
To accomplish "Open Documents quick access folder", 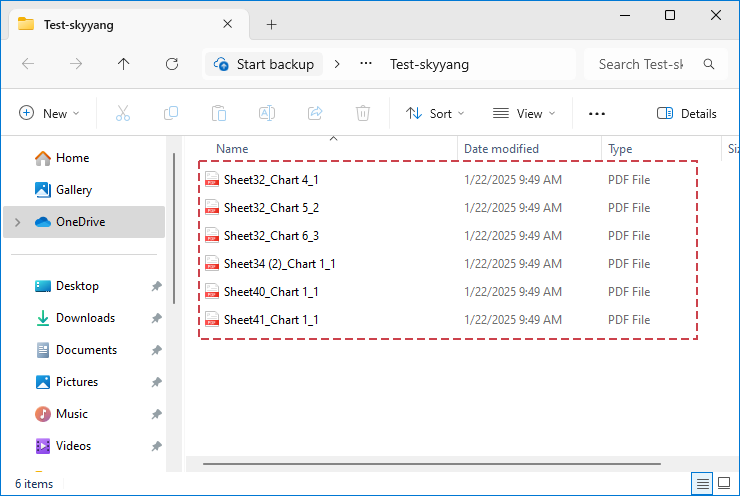I will (x=86, y=350).
